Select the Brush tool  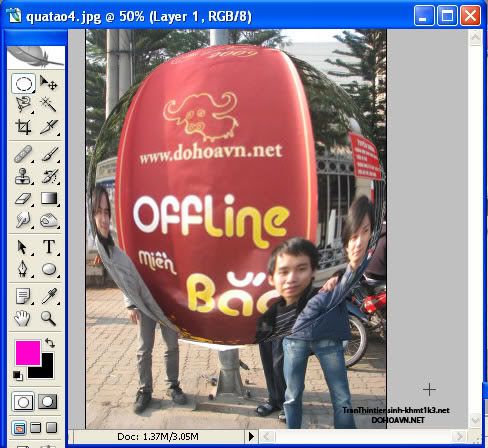tap(49, 154)
